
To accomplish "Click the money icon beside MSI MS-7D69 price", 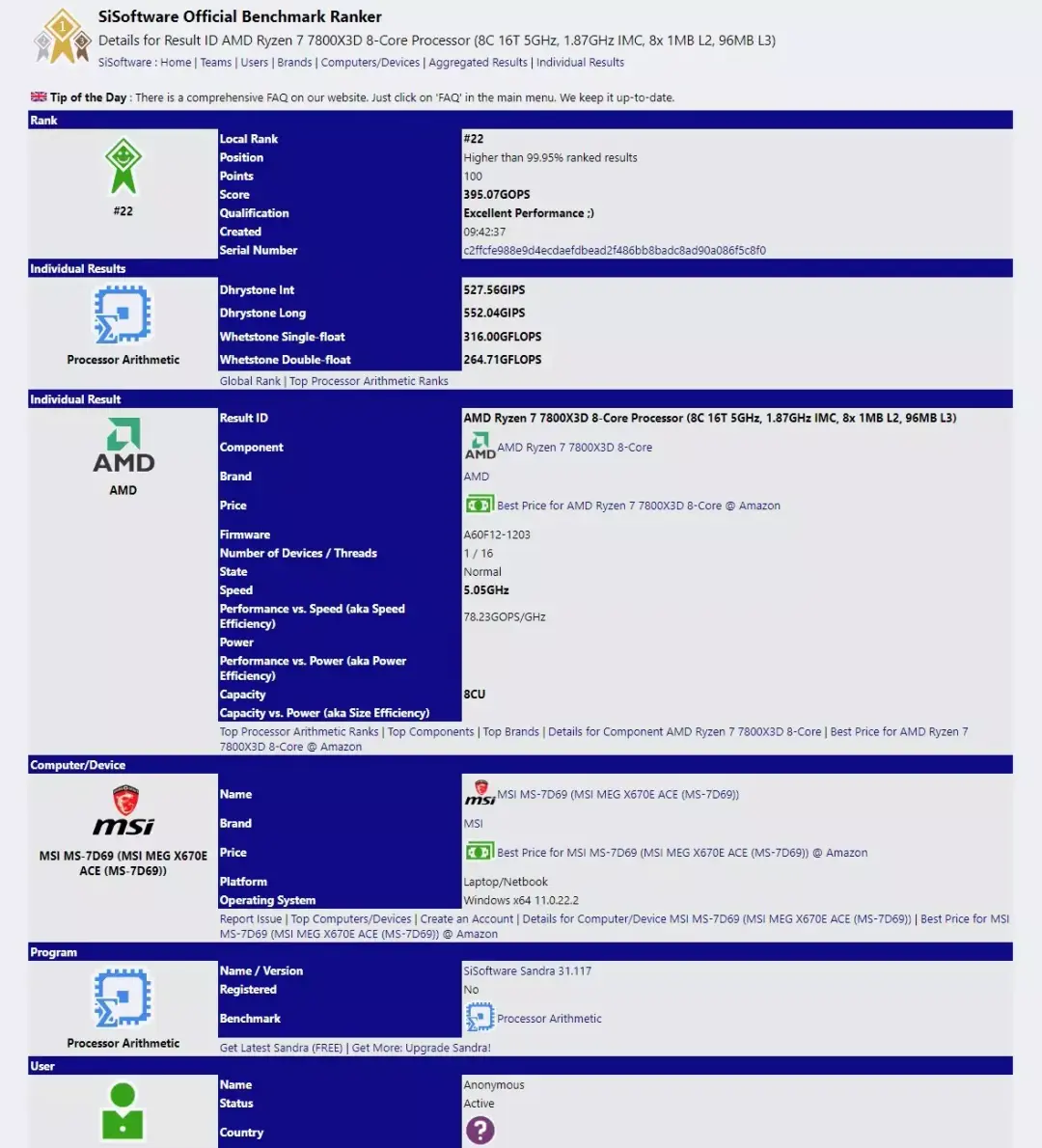I will tap(480, 852).
